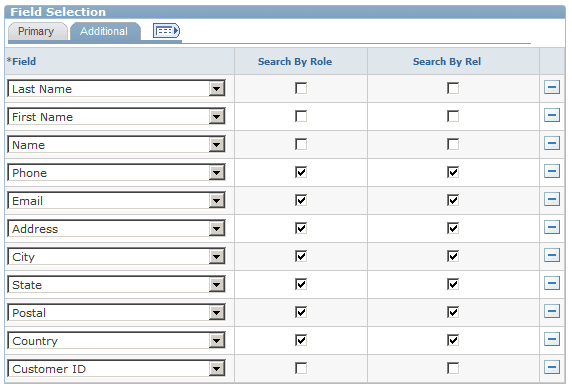This screenshot has width=572, height=387.
Task: Uncheck Search By Rel for City
Action: (453, 256)
